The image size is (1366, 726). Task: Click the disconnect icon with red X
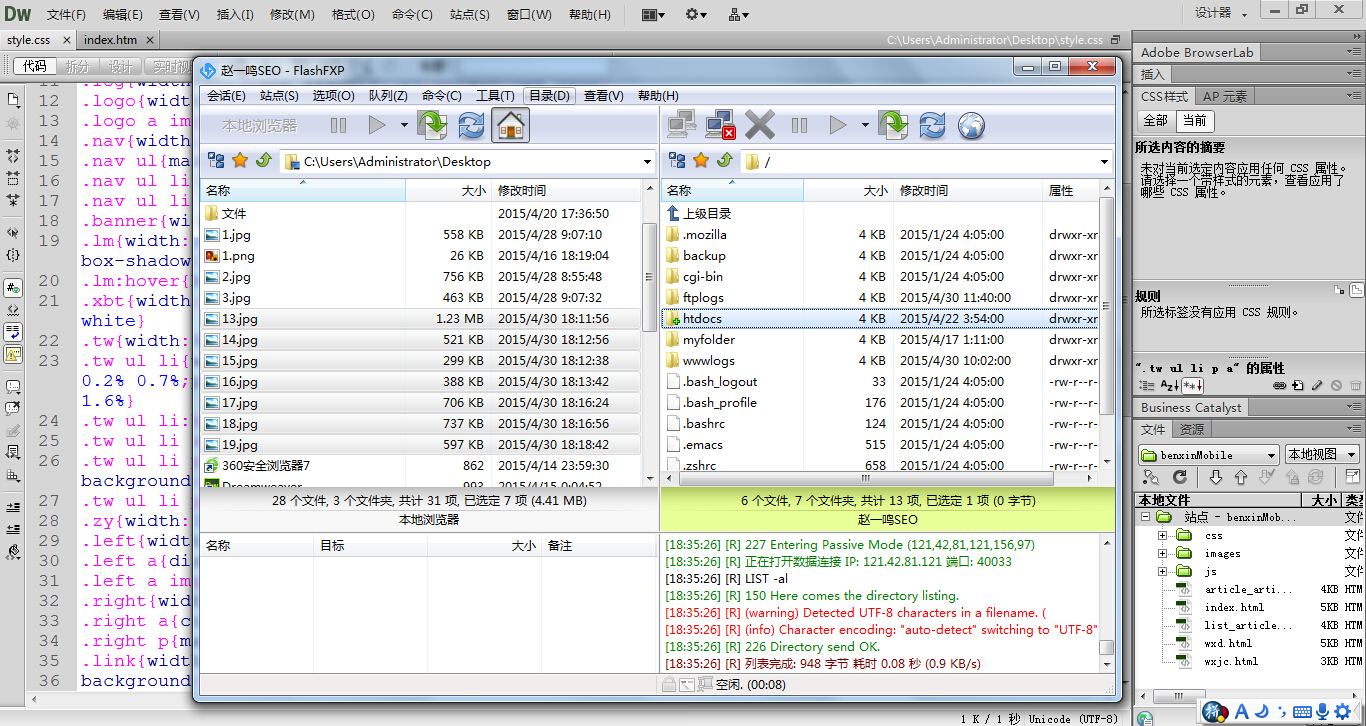(x=720, y=126)
